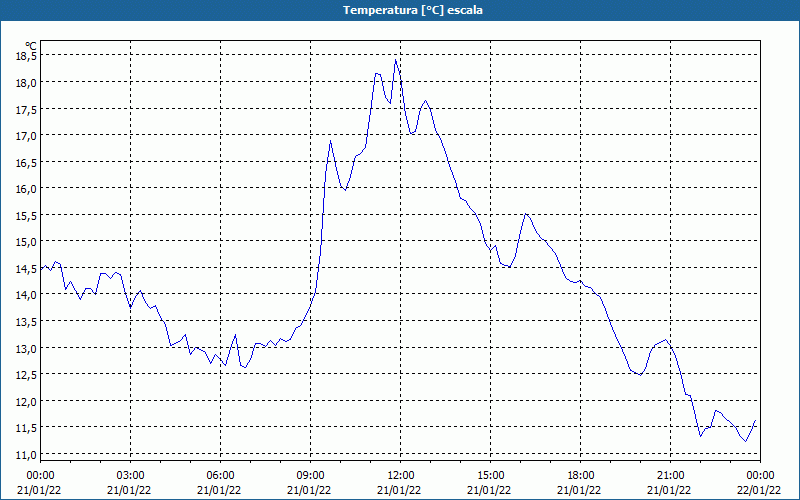The image size is (800, 500).
Task: Click the °C unit label
Action: coord(31,46)
